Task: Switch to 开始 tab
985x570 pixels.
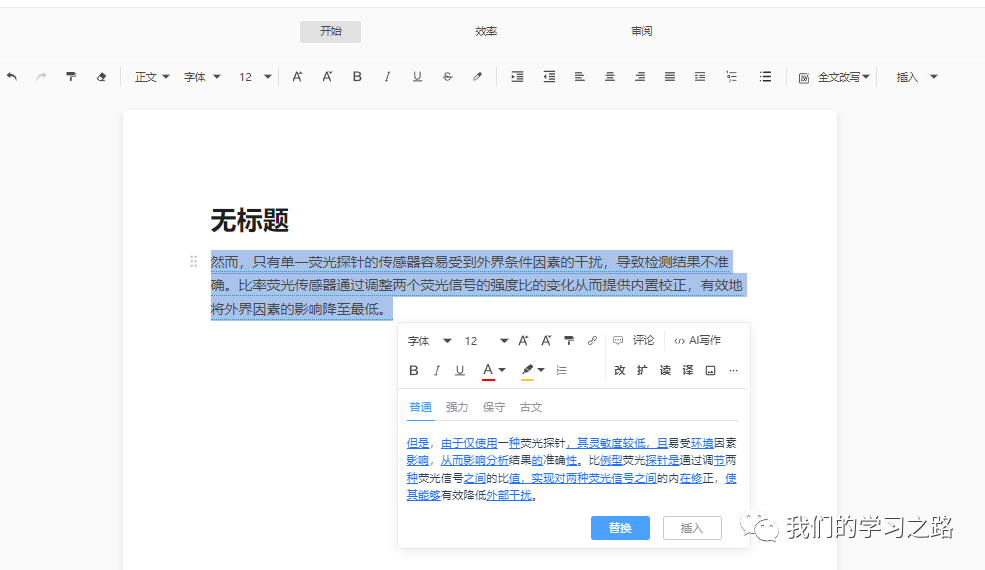Action: point(330,31)
